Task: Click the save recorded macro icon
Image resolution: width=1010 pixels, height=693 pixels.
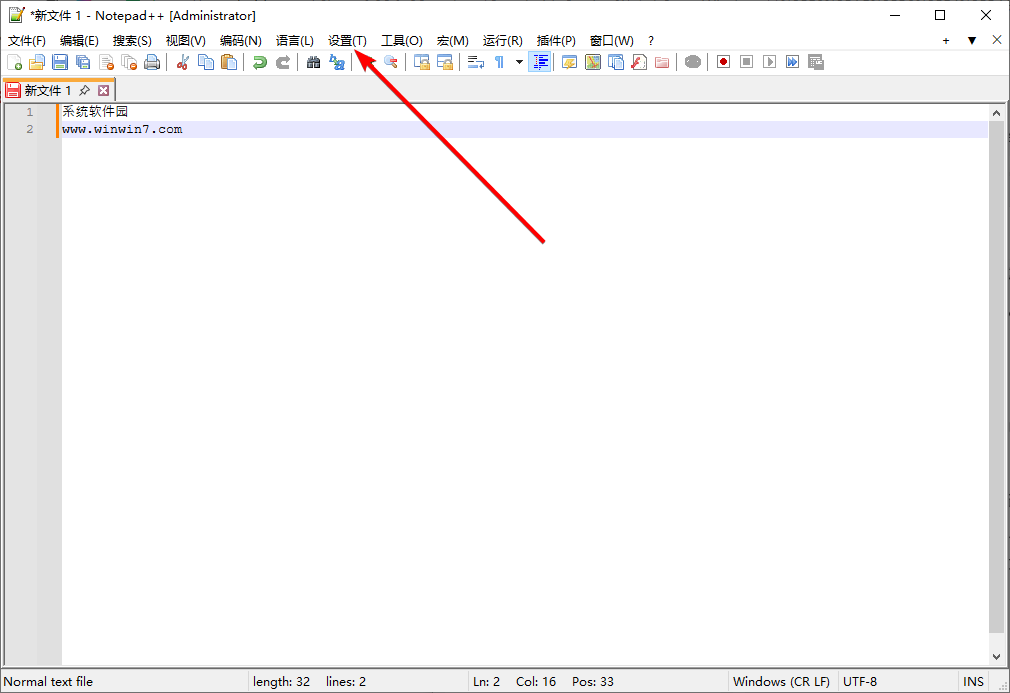Action: (x=816, y=62)
